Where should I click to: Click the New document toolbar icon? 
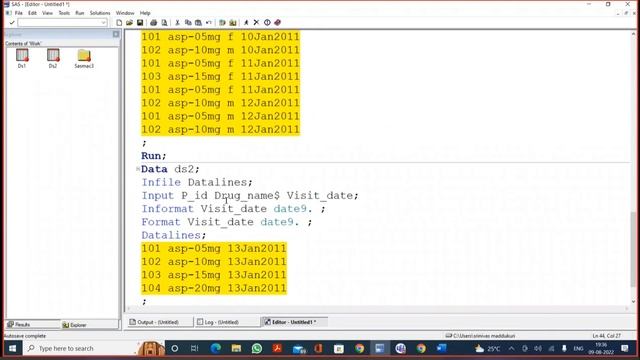click(x=119, y=22)
